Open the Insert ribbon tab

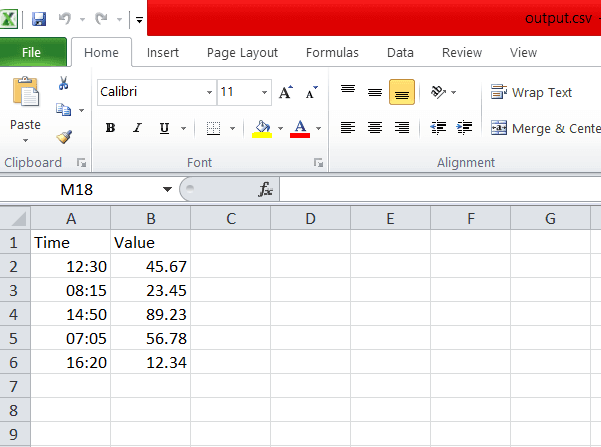pyautogui.click(x=163, y=53)
